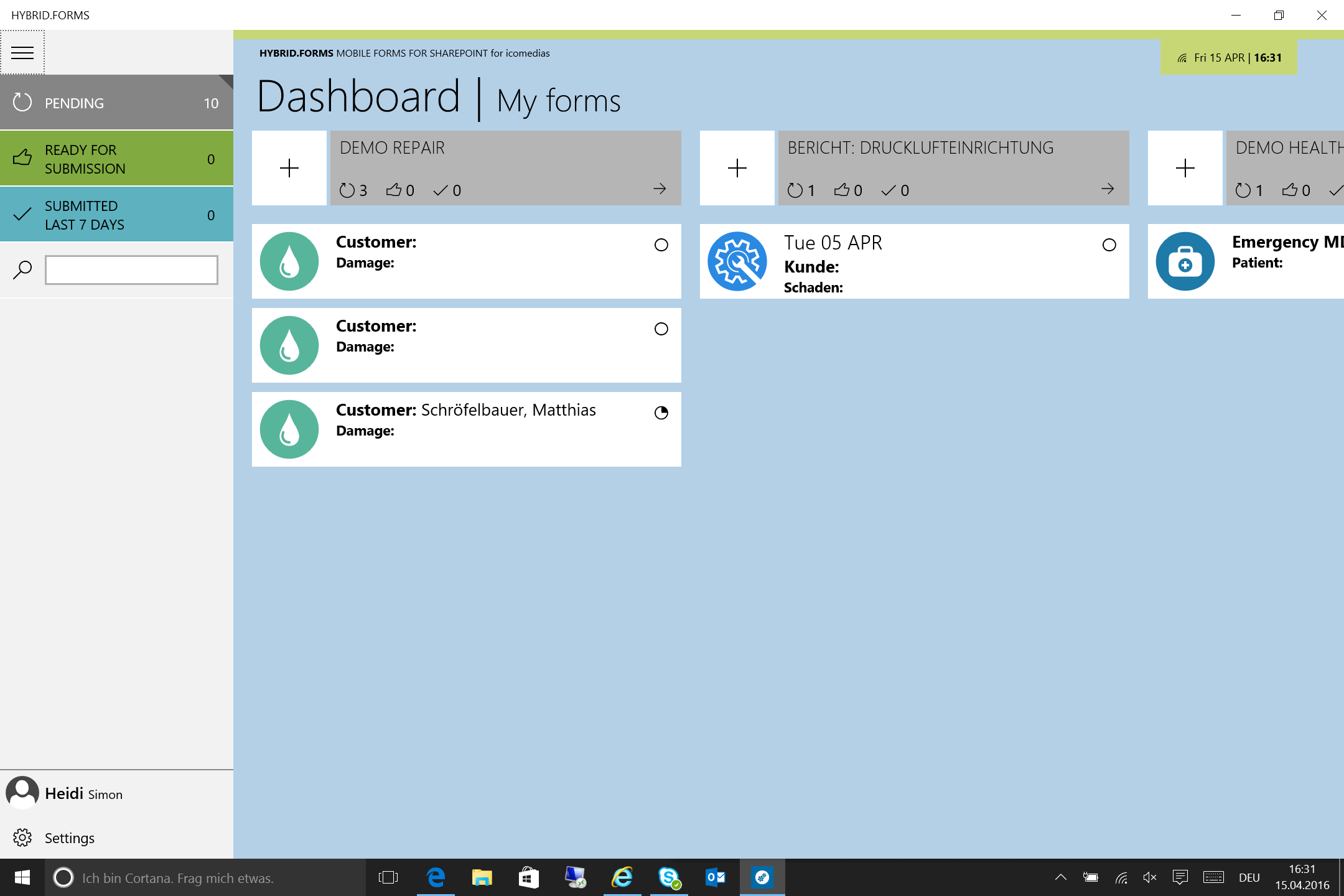Add a new Demo Repair form
Screen dimensions: 1344x896
[x=289, y=168]
